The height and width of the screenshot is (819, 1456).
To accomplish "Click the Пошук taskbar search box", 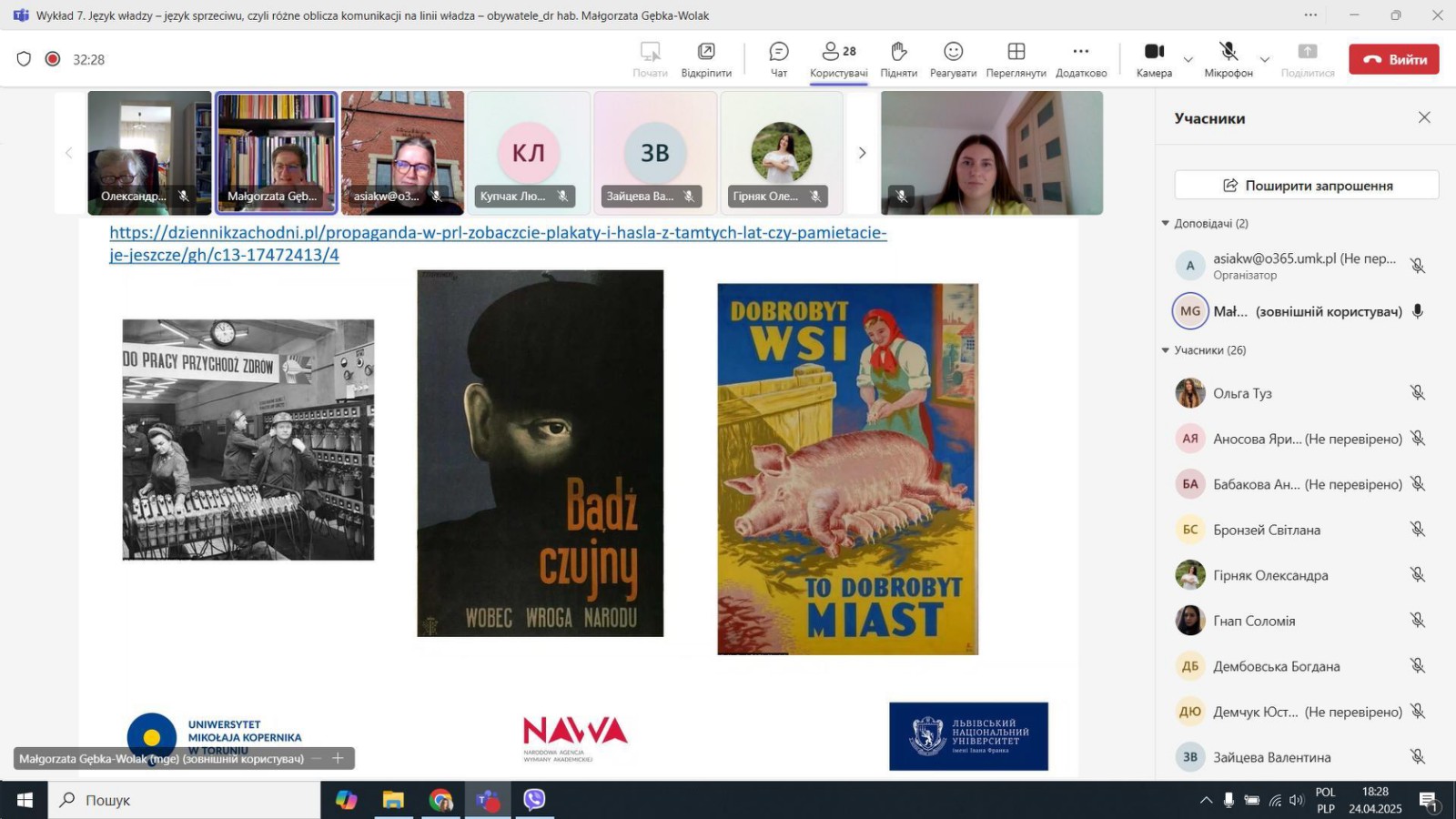I will [185, 800].
